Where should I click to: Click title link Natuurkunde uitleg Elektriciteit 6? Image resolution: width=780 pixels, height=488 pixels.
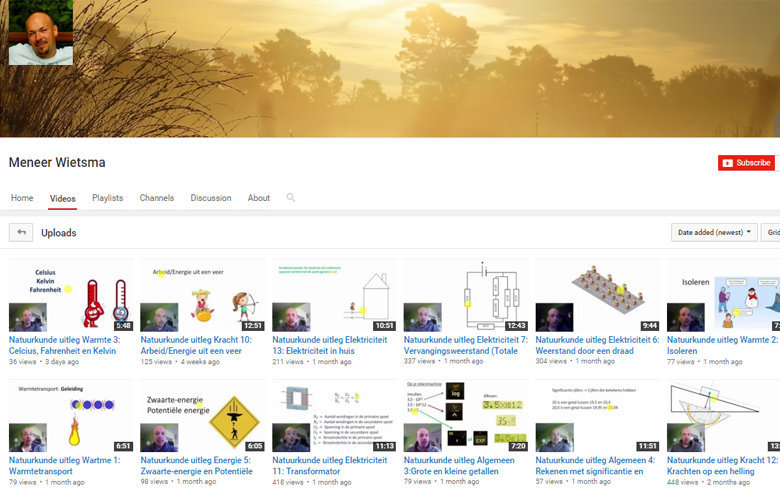597,345
